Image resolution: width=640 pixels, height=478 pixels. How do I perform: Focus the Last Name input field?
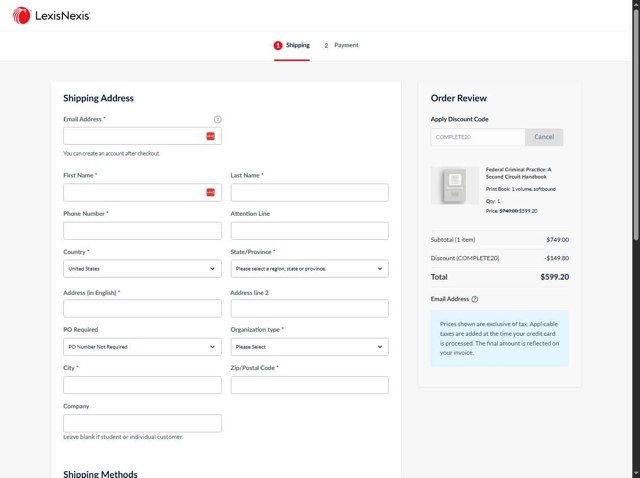point(309,192)
